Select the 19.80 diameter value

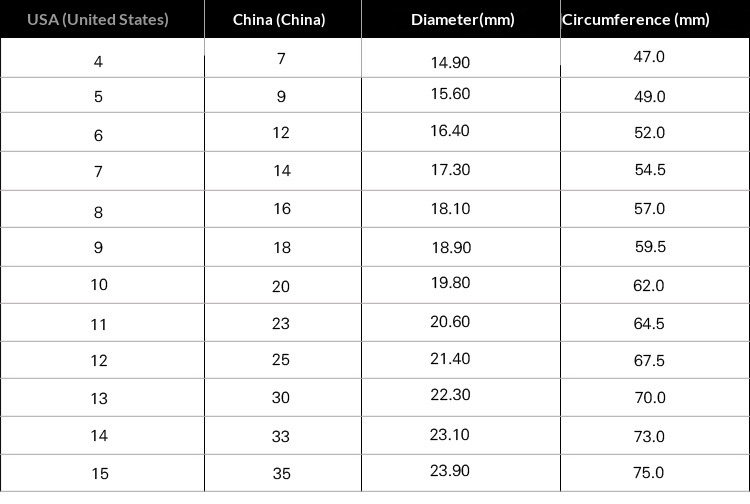(450, 283)
